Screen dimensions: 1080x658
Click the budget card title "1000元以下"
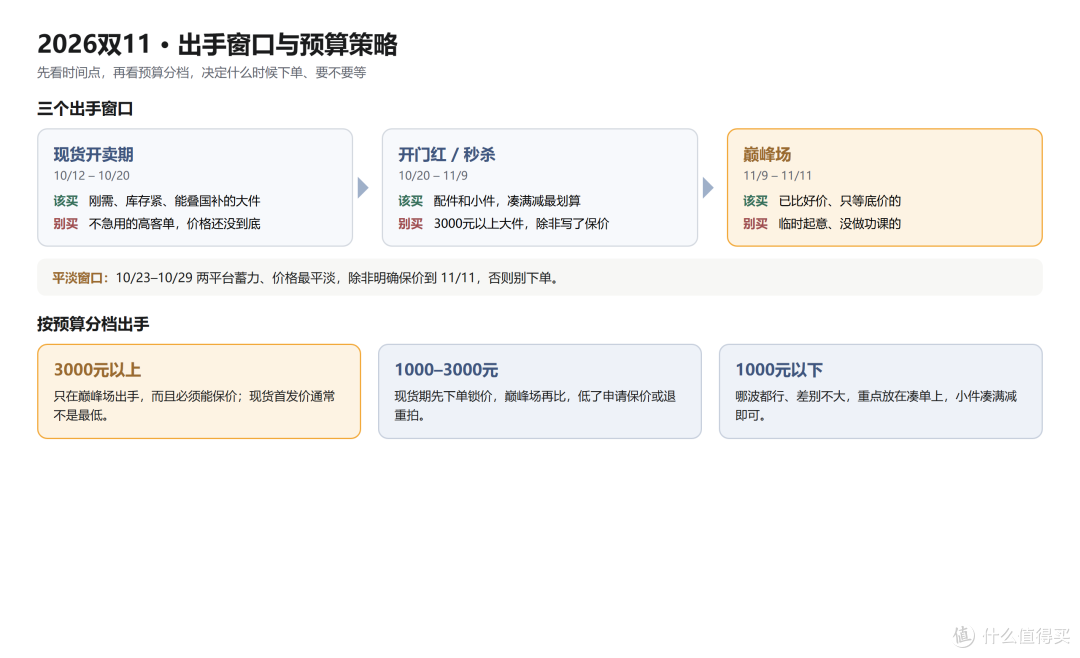[779, 370]
